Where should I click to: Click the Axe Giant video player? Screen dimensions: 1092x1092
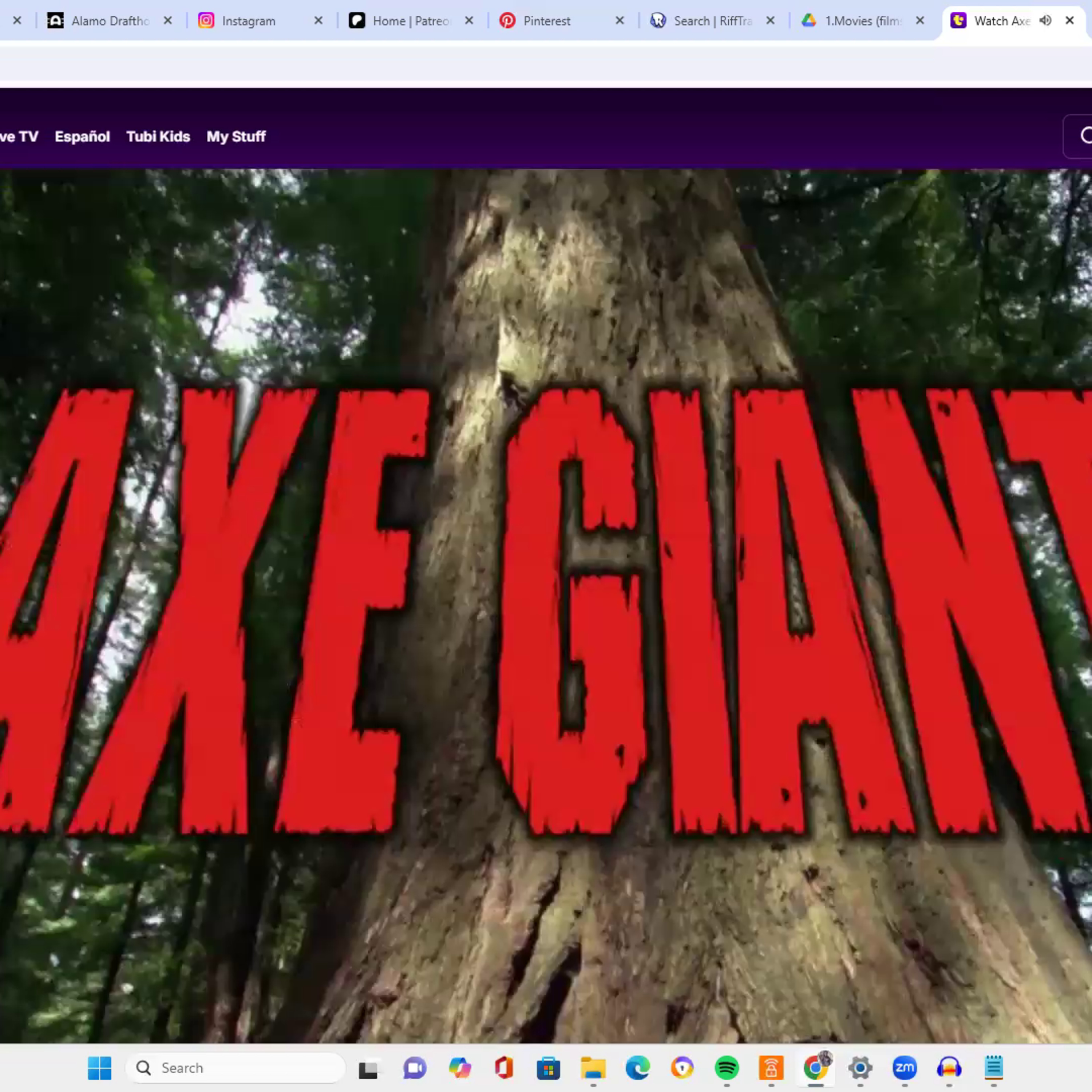click(546, 606)
